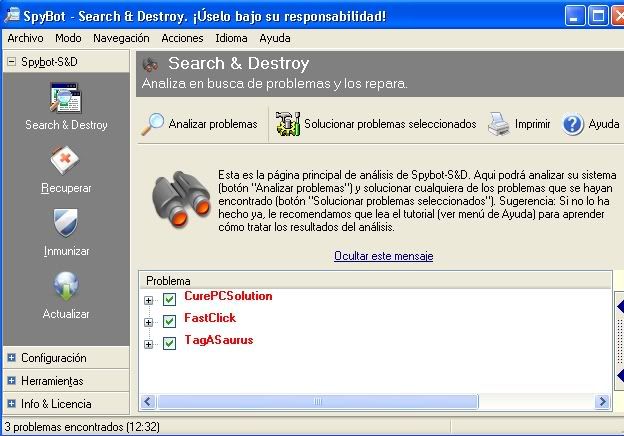Screen dimensions: 624x436
Task: Click the '3 problemas encontrados' status text
Action: (x=82, y=427)
